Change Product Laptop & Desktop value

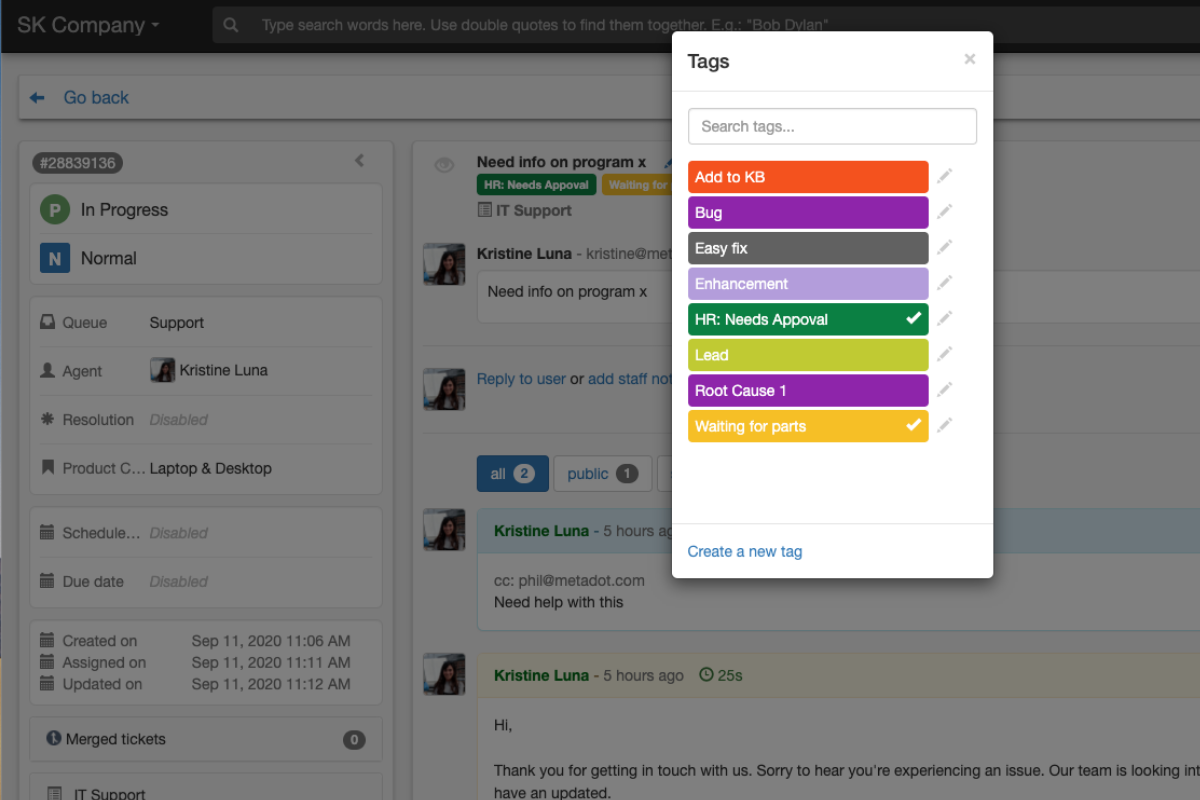210,468
